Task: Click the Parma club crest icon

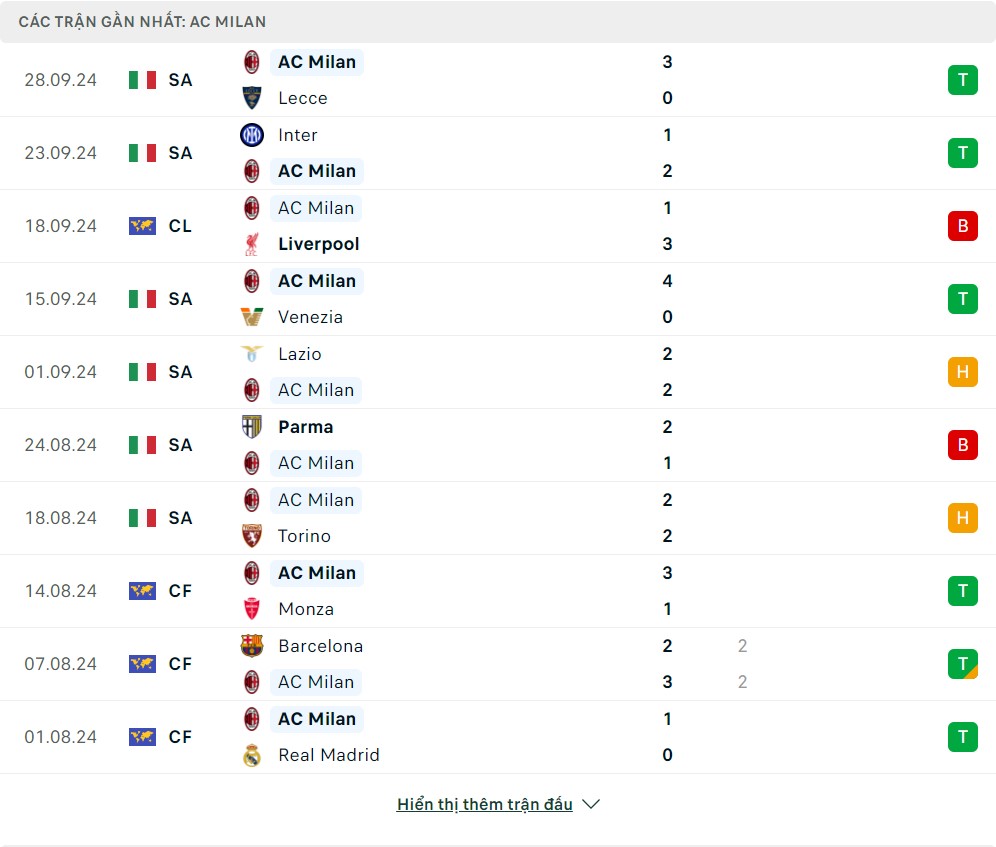Action: [x=252, y=427]
